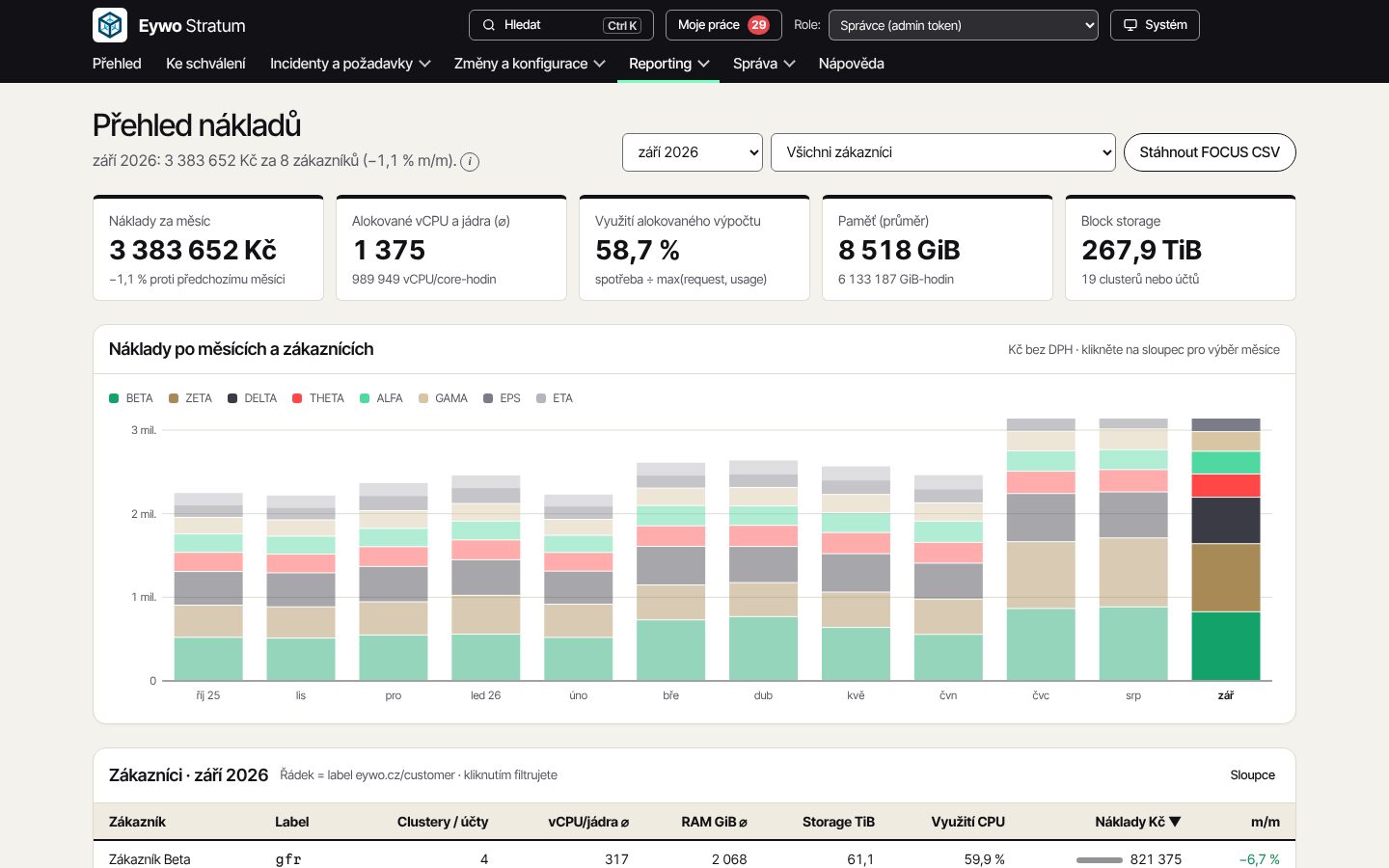
Task: Open the Role dropdown
Action: 964,25
